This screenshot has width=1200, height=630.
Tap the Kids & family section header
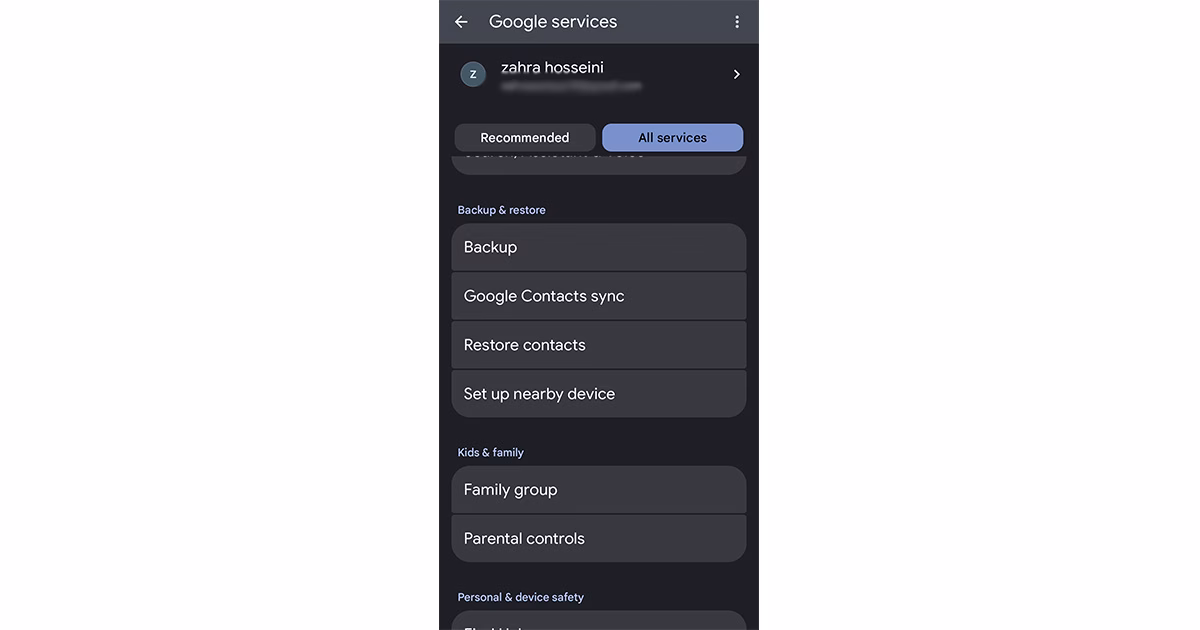point(491,453)
